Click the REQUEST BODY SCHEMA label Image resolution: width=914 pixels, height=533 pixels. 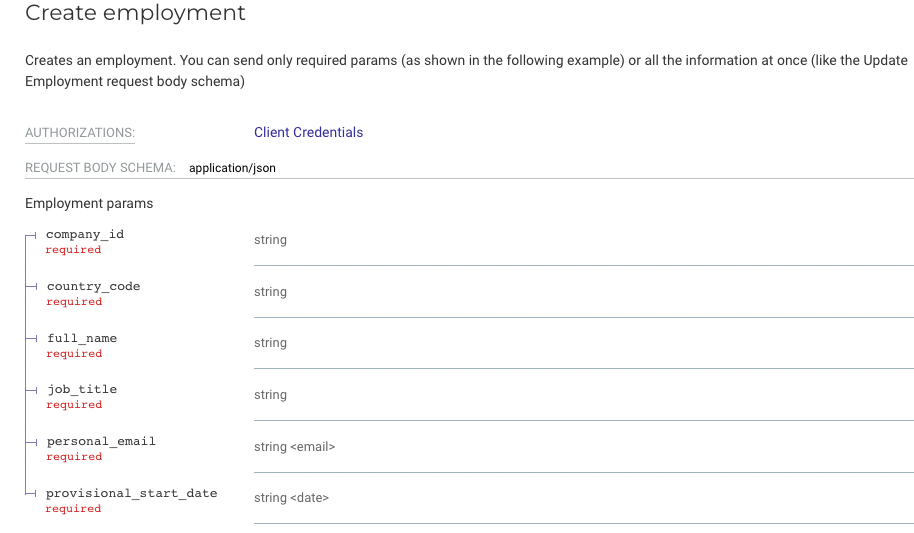[100, 168]
